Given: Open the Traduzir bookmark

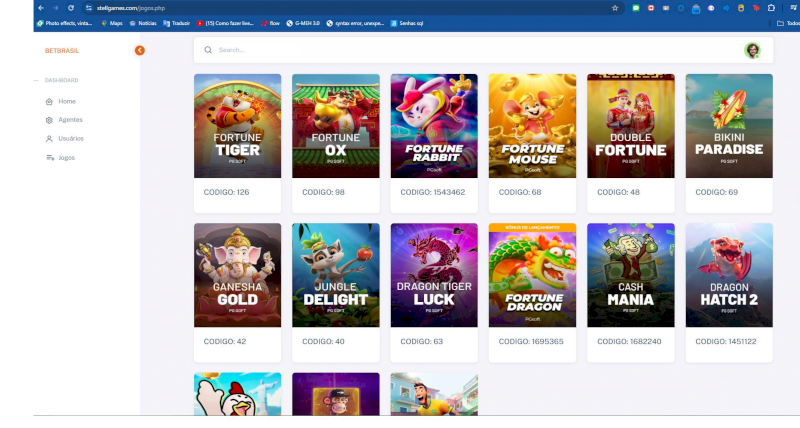Looking at the screenshot, I should [177, 23].
